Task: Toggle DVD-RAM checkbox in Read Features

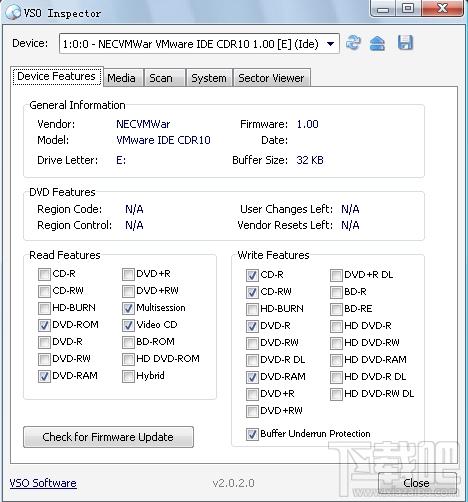Action: pos(44,376)
